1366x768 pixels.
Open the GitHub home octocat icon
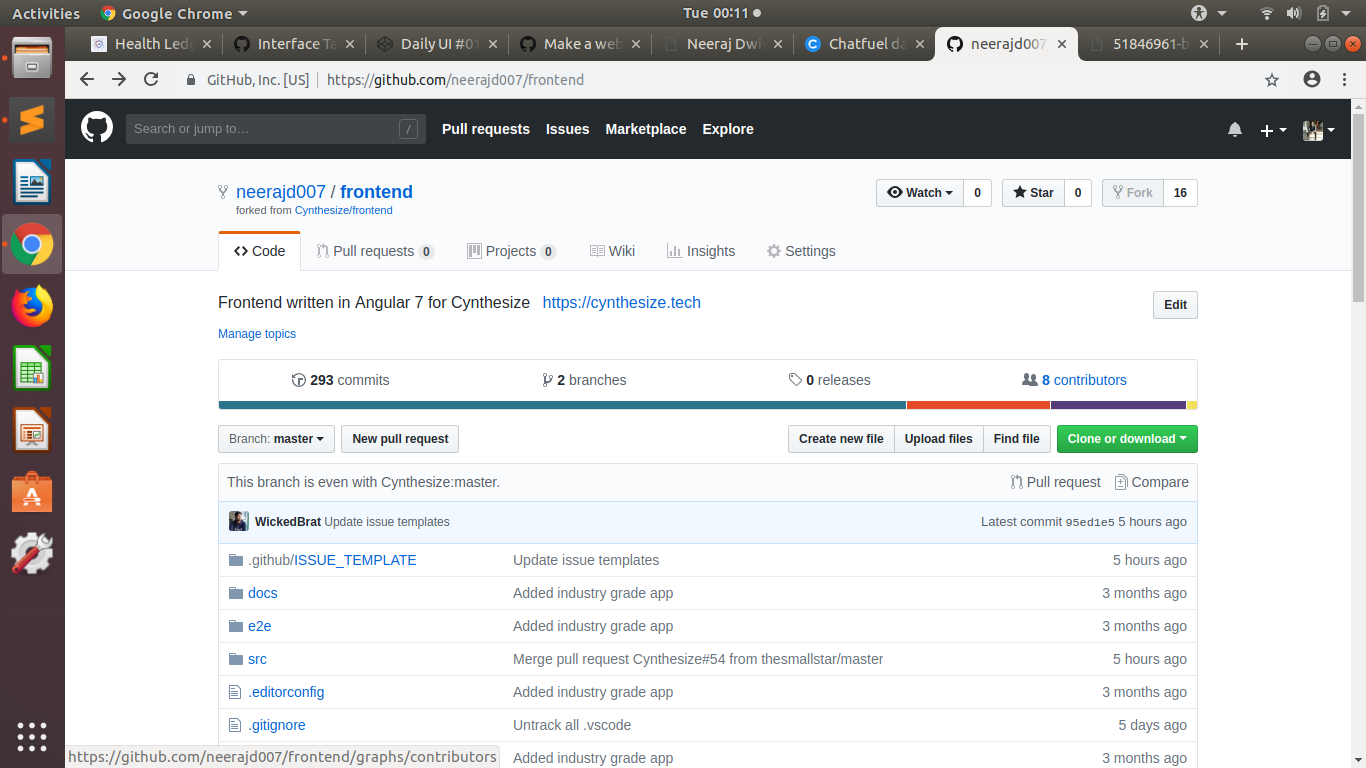96,128
